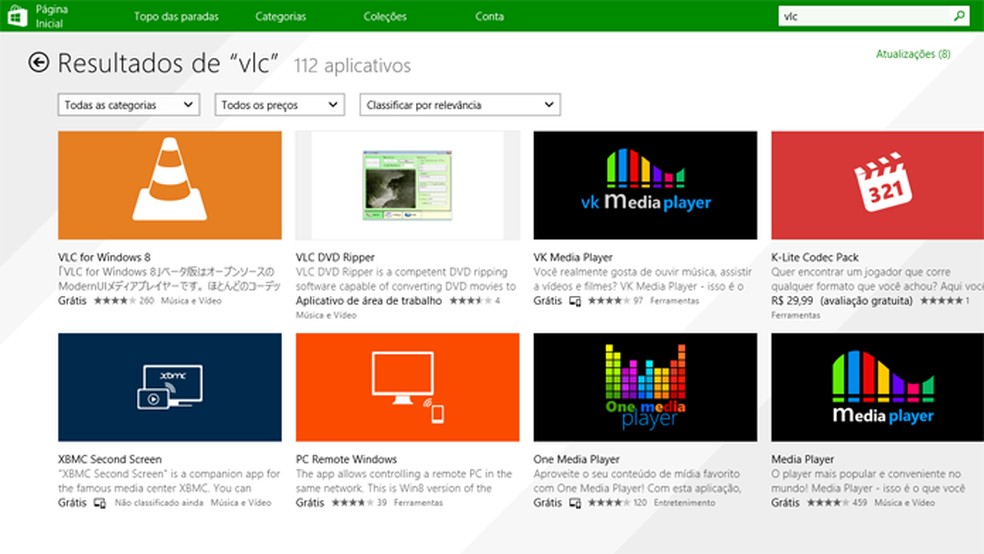The height and width of the screenshot is (554, 984).
Task: Click Atualizações (8) link
Action: click(x=913, y=54)
